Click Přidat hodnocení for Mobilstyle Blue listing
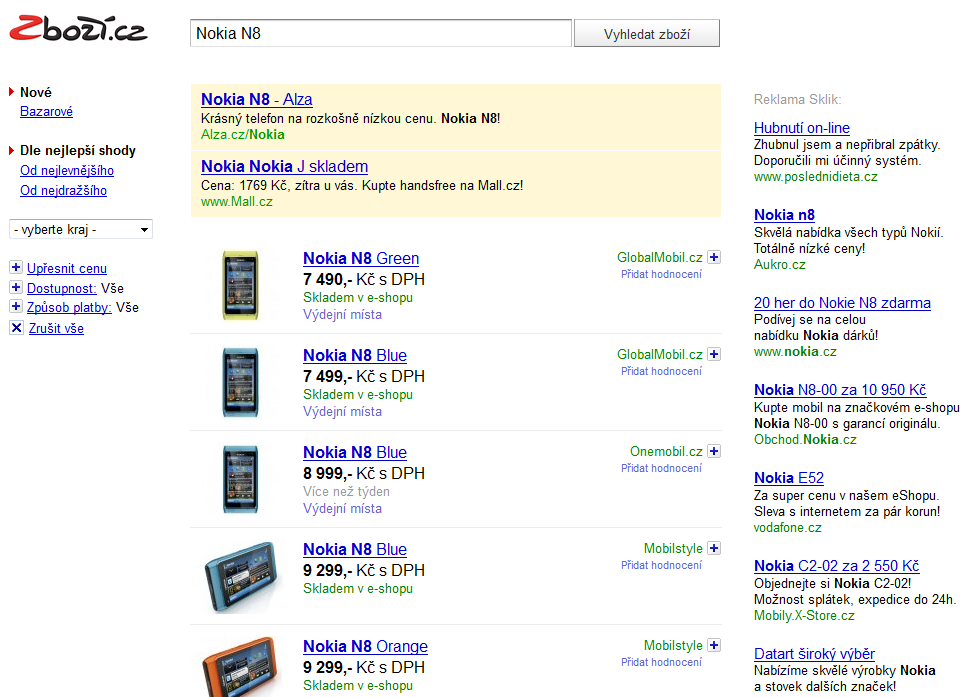The height and width of the screenshot is (697, 960). [x=661, y=565]
